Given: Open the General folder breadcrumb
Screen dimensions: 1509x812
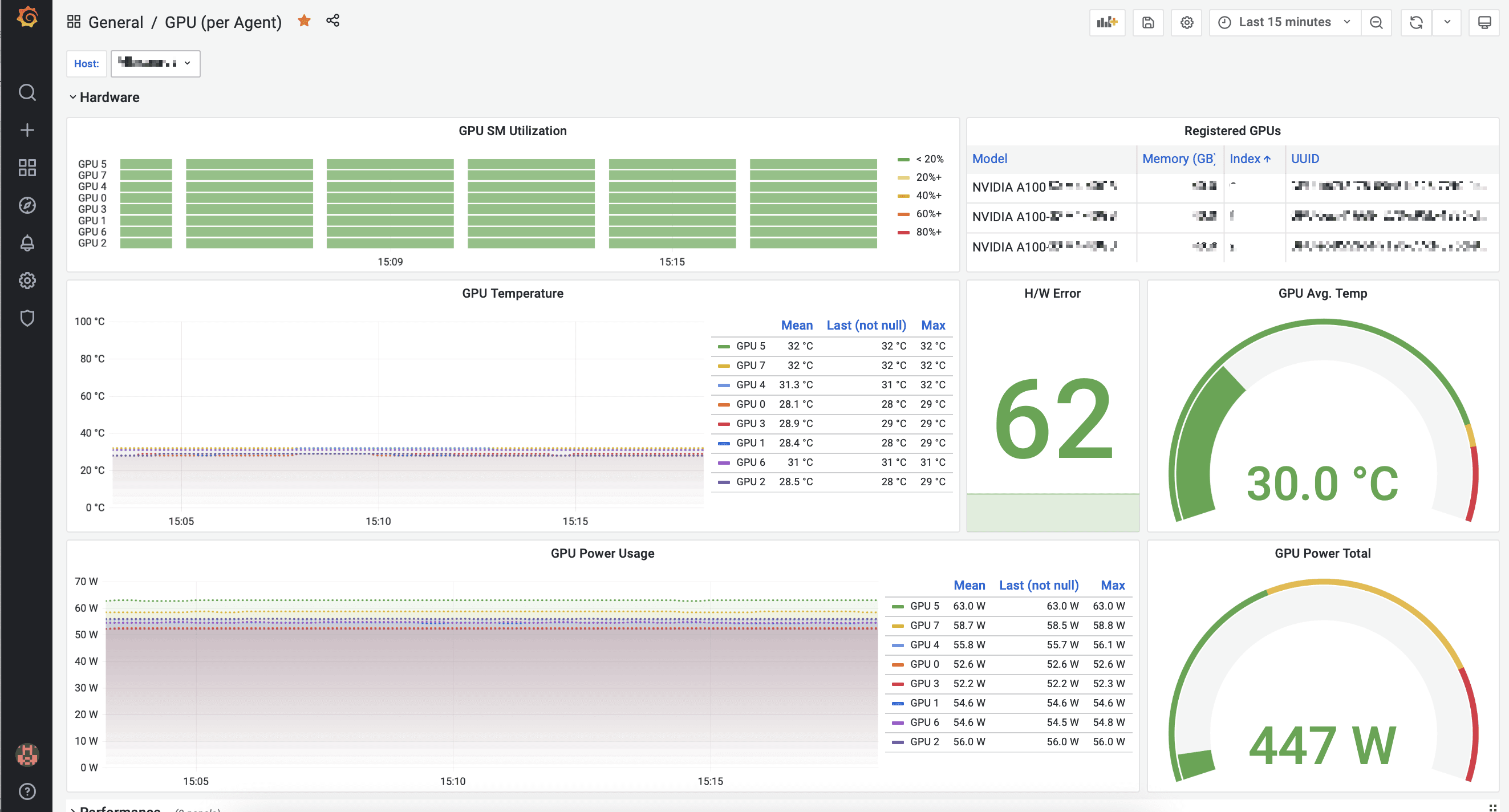Looking at the screenshot, I should click(115, 22).
